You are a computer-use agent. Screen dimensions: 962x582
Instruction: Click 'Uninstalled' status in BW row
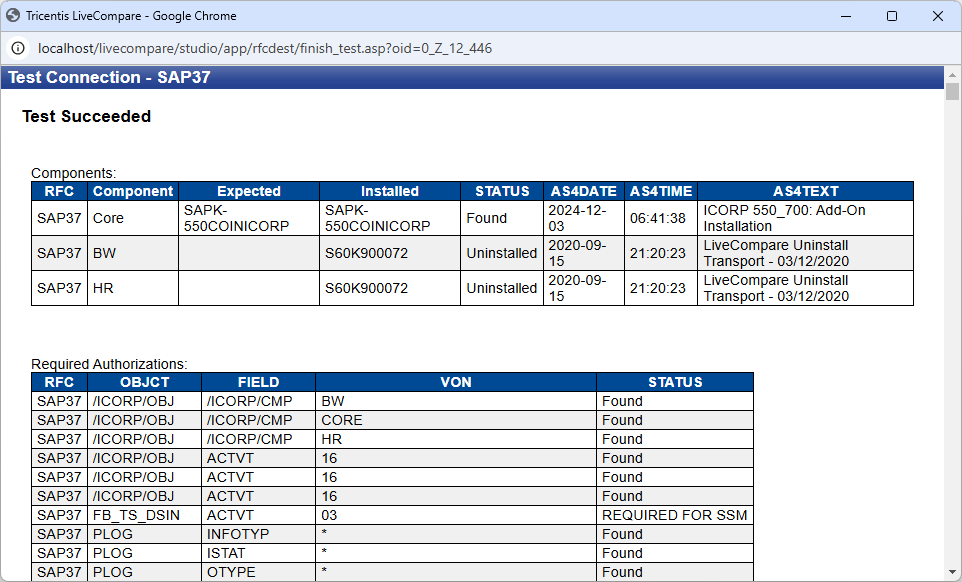click(x=502, y=253)
